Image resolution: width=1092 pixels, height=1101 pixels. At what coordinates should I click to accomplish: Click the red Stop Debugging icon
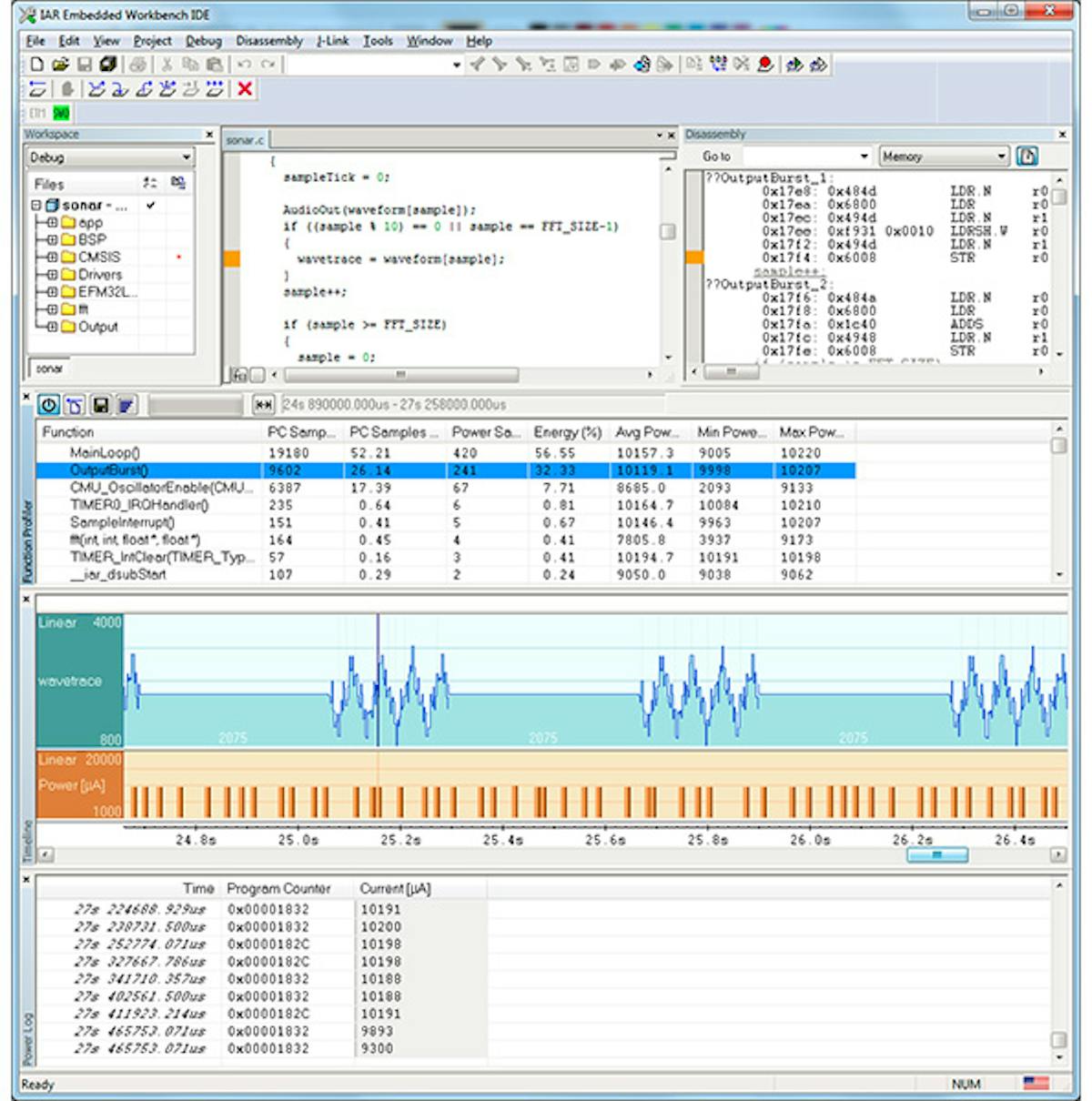pyautogui.click(x=246, y=88)
